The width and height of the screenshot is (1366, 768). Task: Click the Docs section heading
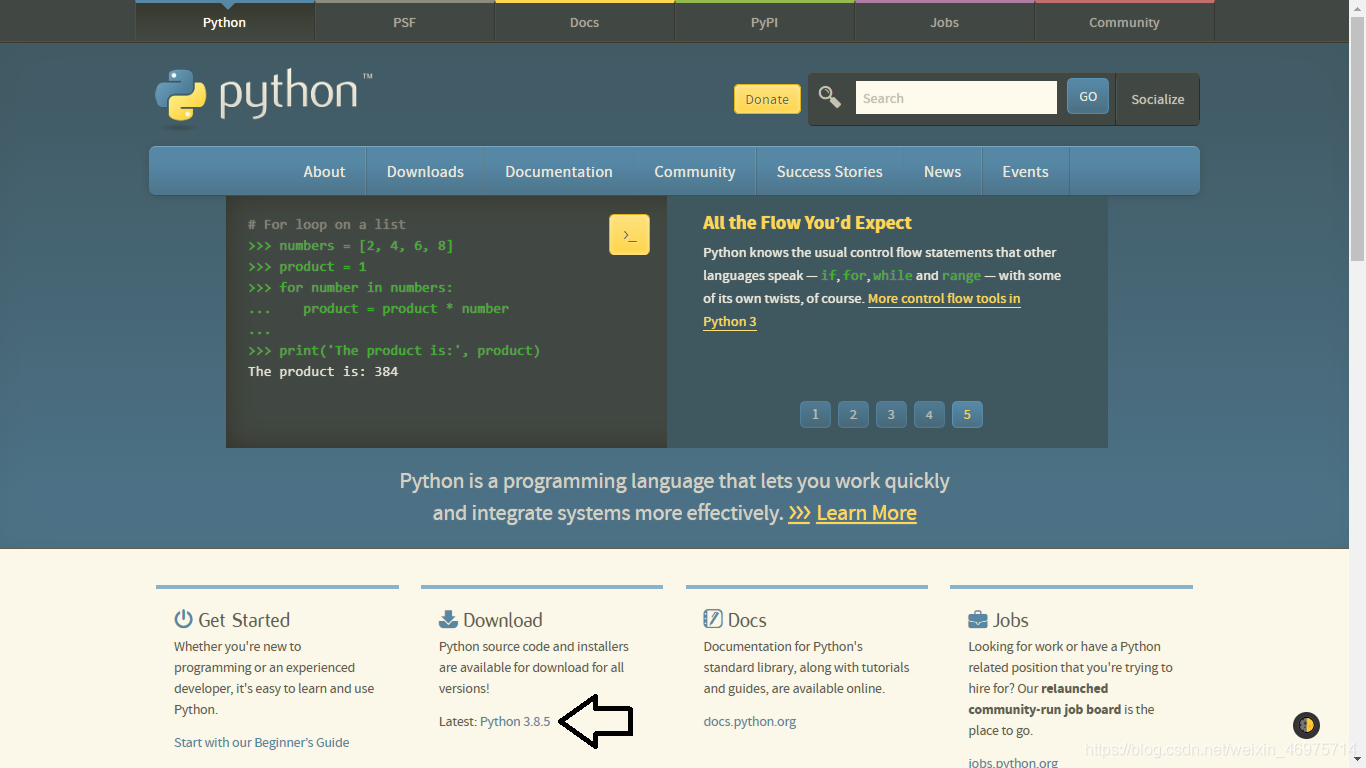coord(747,620)
